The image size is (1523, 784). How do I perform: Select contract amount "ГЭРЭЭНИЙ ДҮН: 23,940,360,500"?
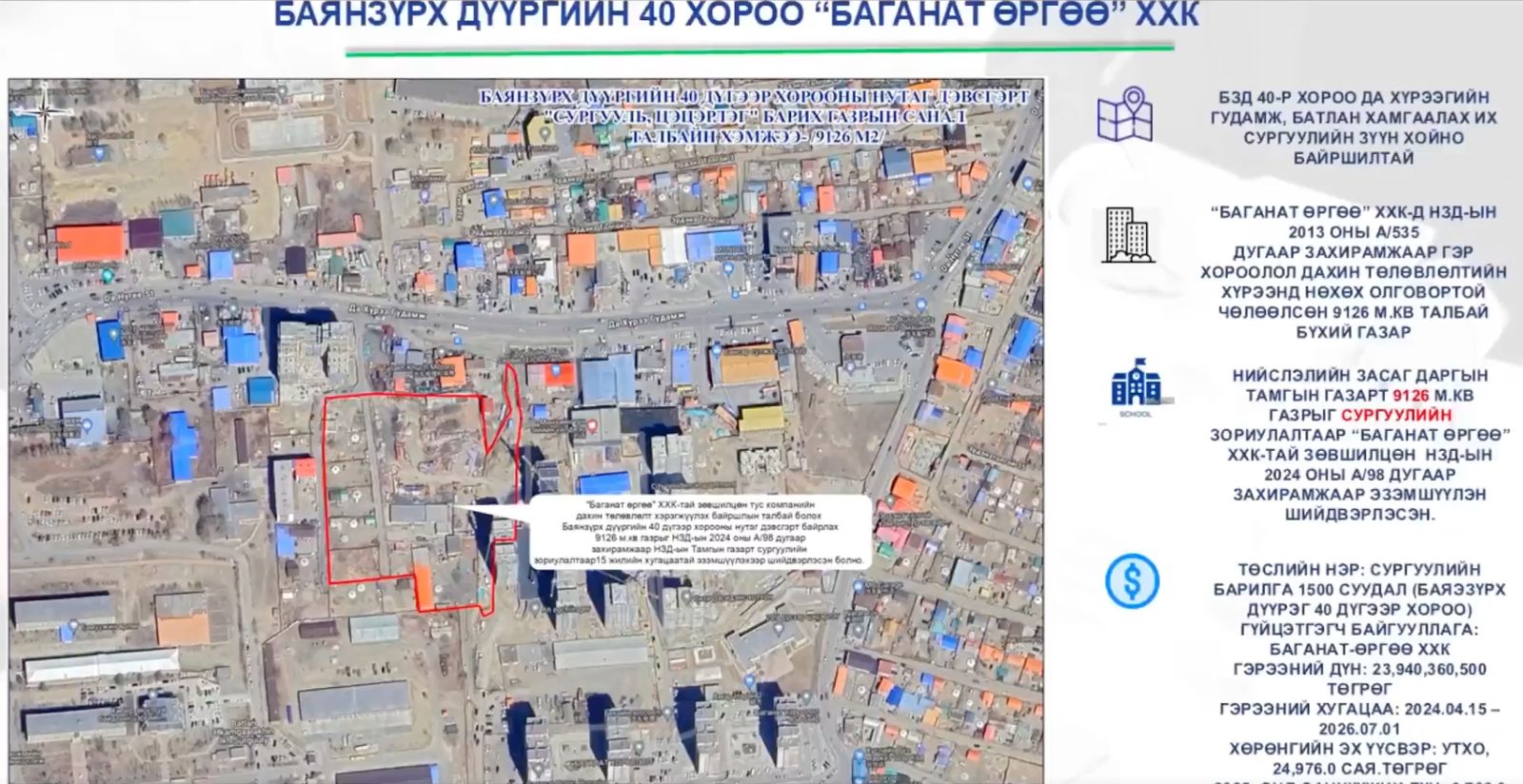1360,669
